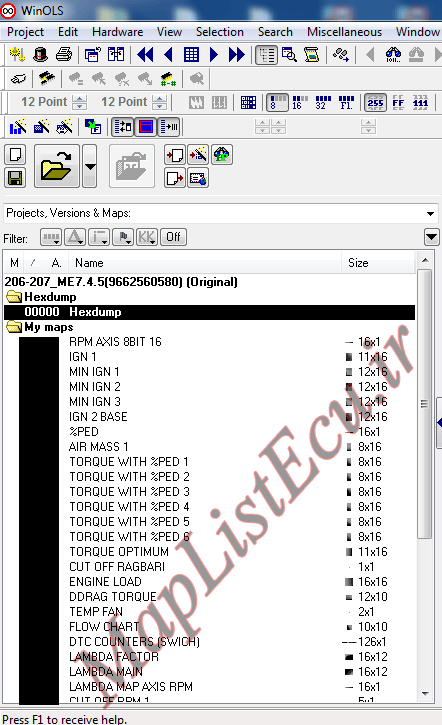The width and height of the screenshot is (442, 725).
Task: Switch to FF hexadecimal number display
Action: 398,103
